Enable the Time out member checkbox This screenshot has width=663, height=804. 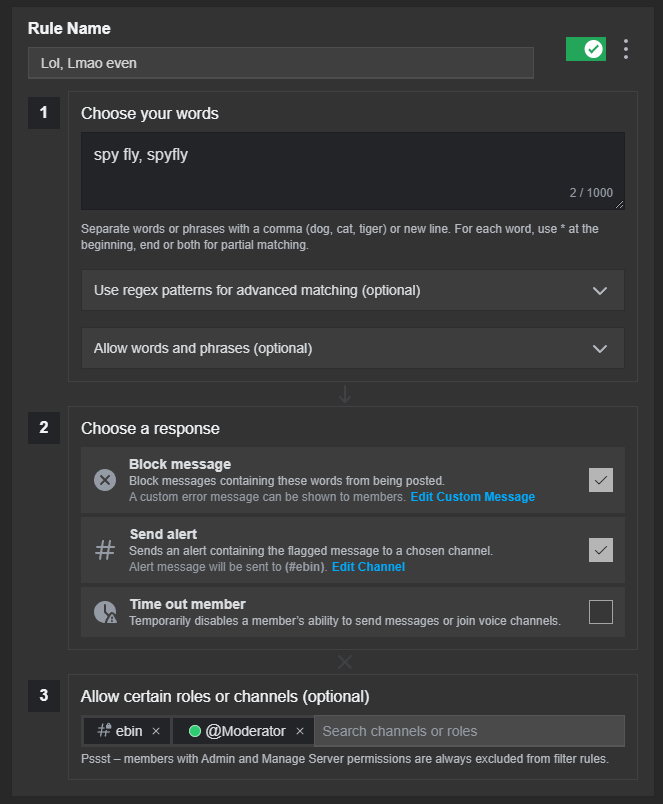[601, 612]
